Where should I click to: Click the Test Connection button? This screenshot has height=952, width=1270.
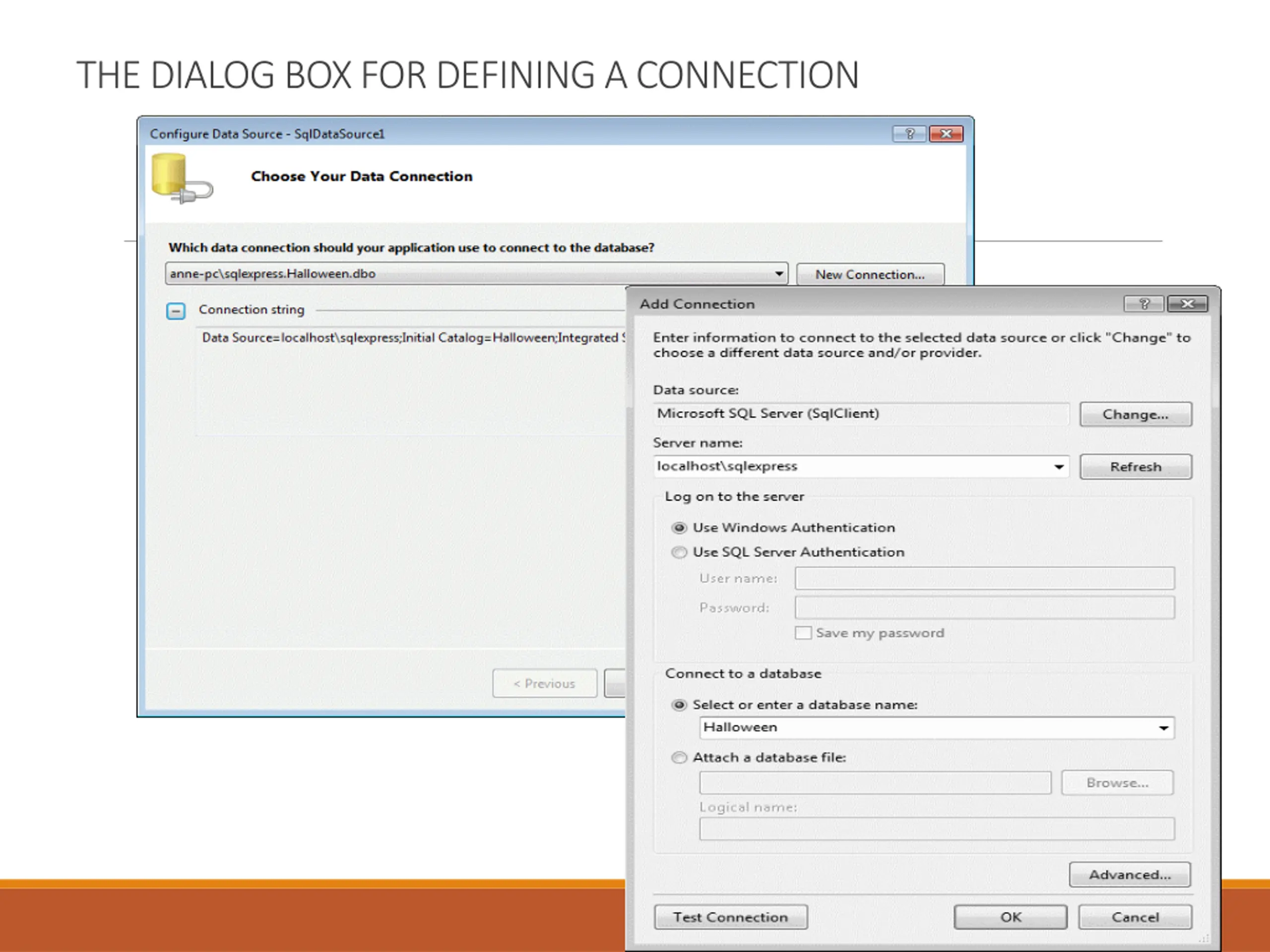(731, 917)
